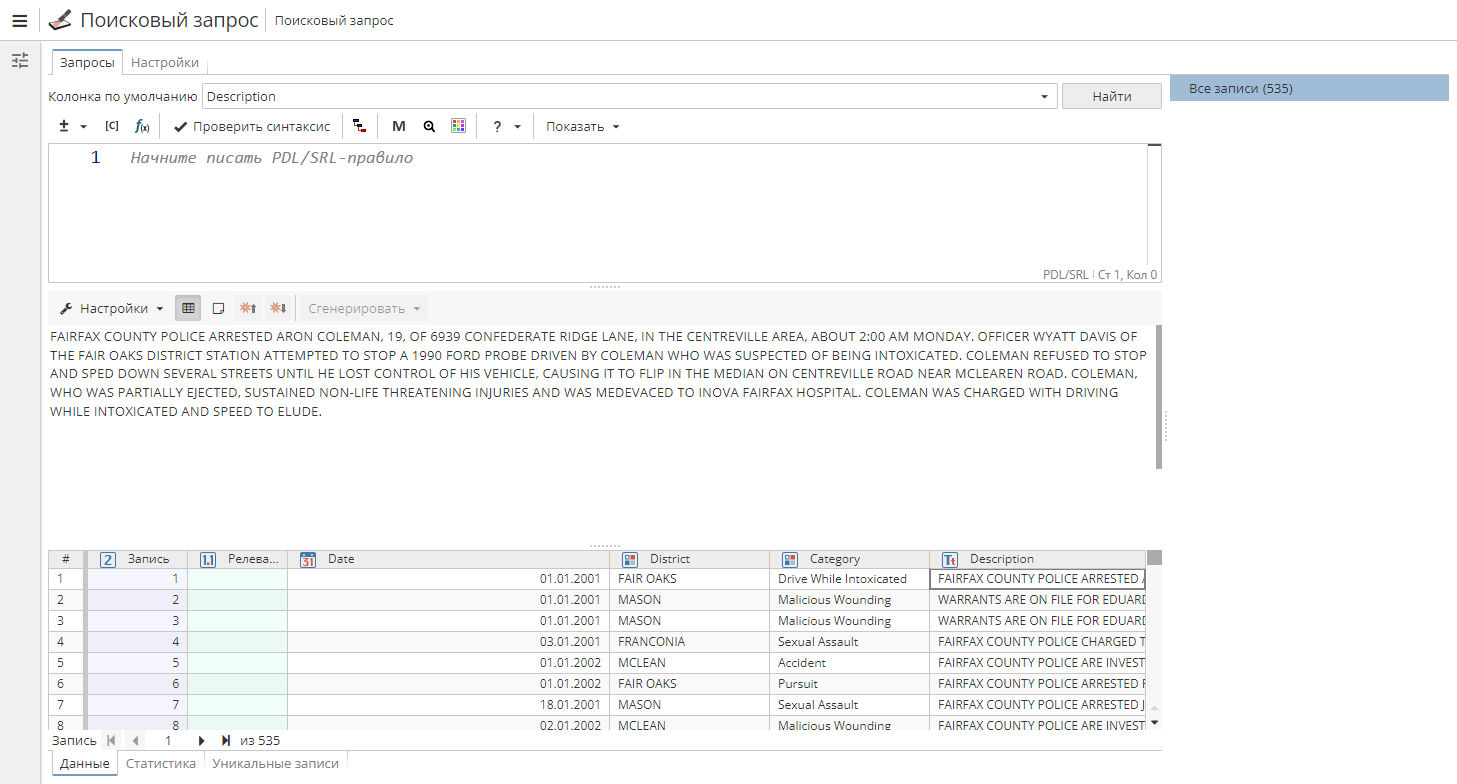This screenshot has height=784, width=1457.
Task: Open the color grid palette icon
Action: (x=458, y=126)
